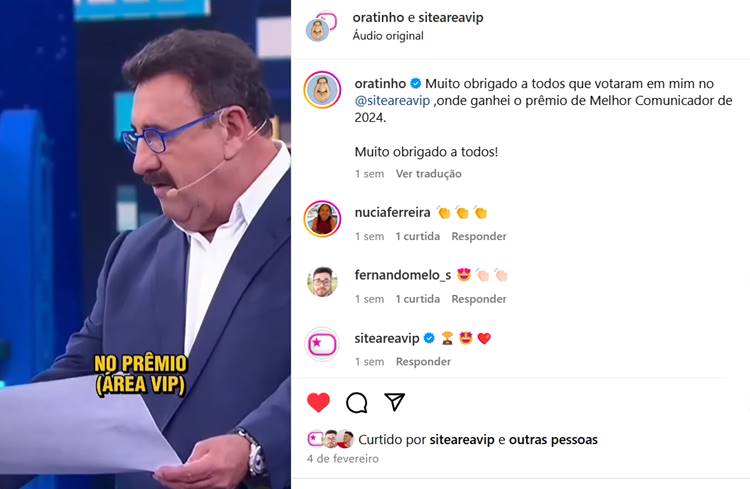This screenshot has height=489, width=750.
Task: Click oratinho verified badge in caption
Action: (x=416, y=84)
